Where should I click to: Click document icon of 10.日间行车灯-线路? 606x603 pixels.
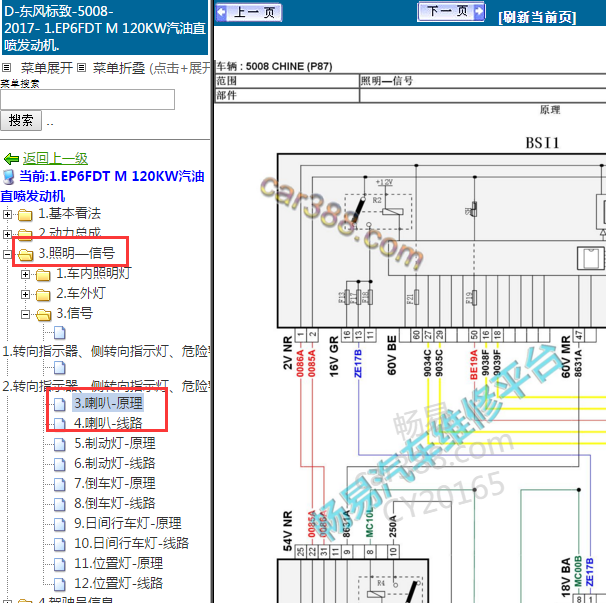(60, 545)
